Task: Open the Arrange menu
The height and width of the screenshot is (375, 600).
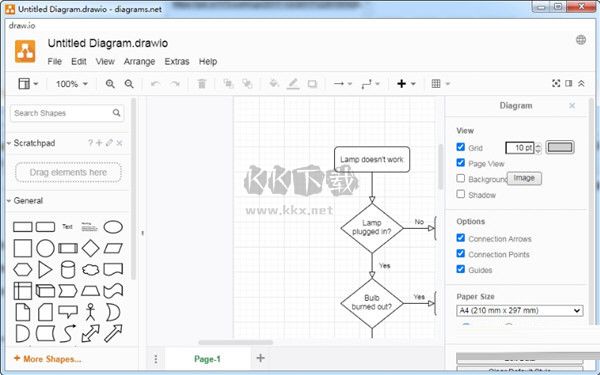Action: point(139,62)
